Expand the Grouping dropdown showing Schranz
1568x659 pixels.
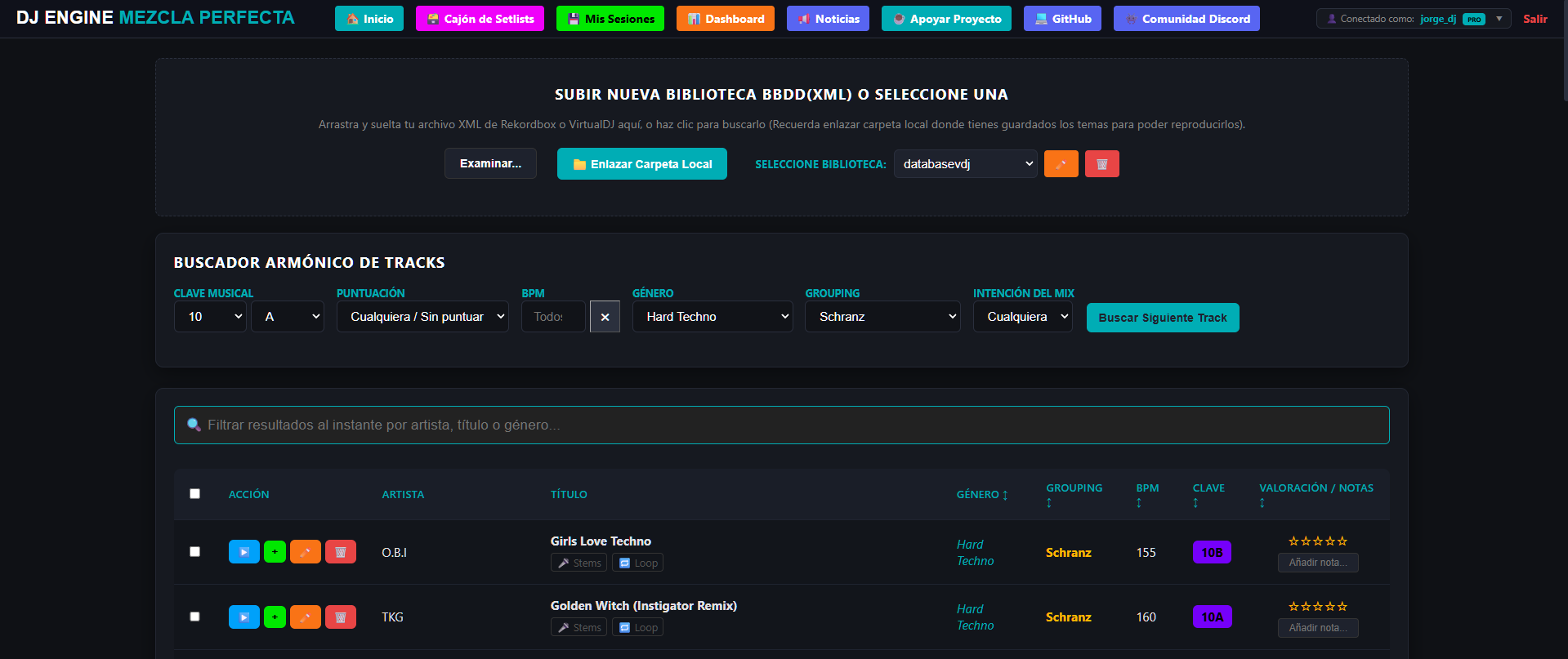pyautogui.click(x=882, y=317)
